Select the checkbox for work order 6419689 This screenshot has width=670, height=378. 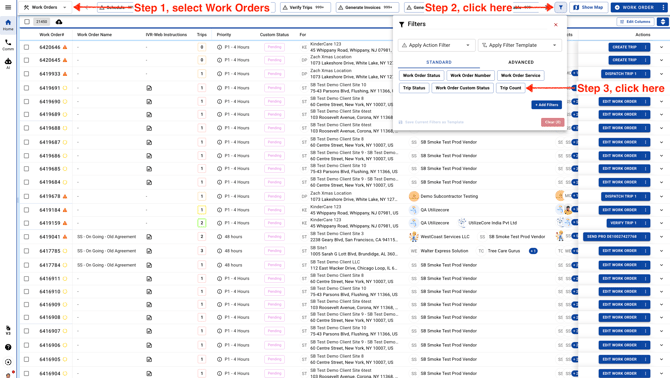pos(26,114)
